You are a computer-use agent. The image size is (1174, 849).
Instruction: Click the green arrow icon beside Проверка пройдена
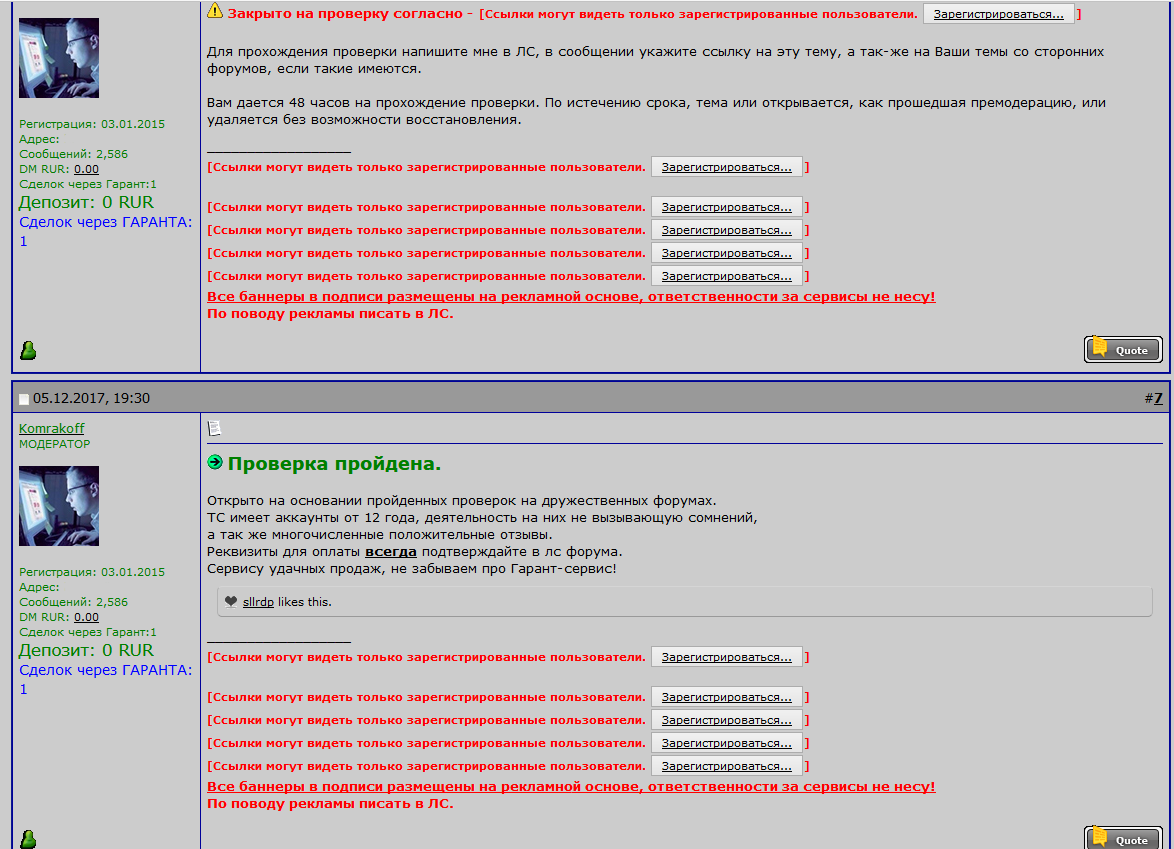click(215, 463)
